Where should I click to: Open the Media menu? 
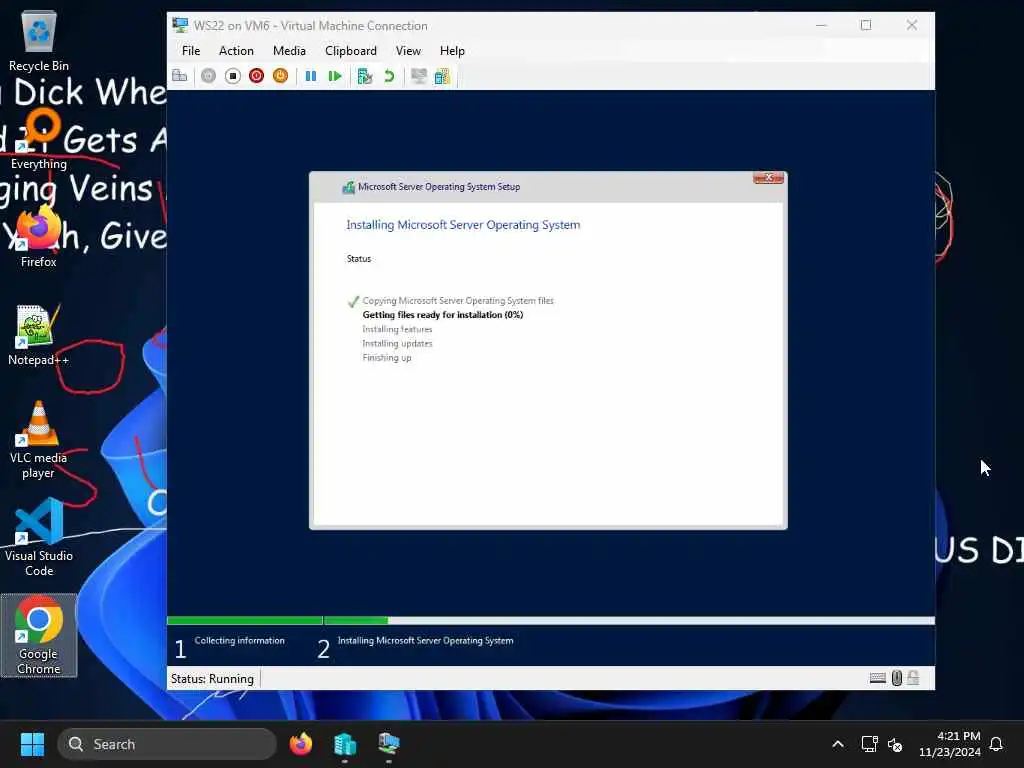pos(289,51)
